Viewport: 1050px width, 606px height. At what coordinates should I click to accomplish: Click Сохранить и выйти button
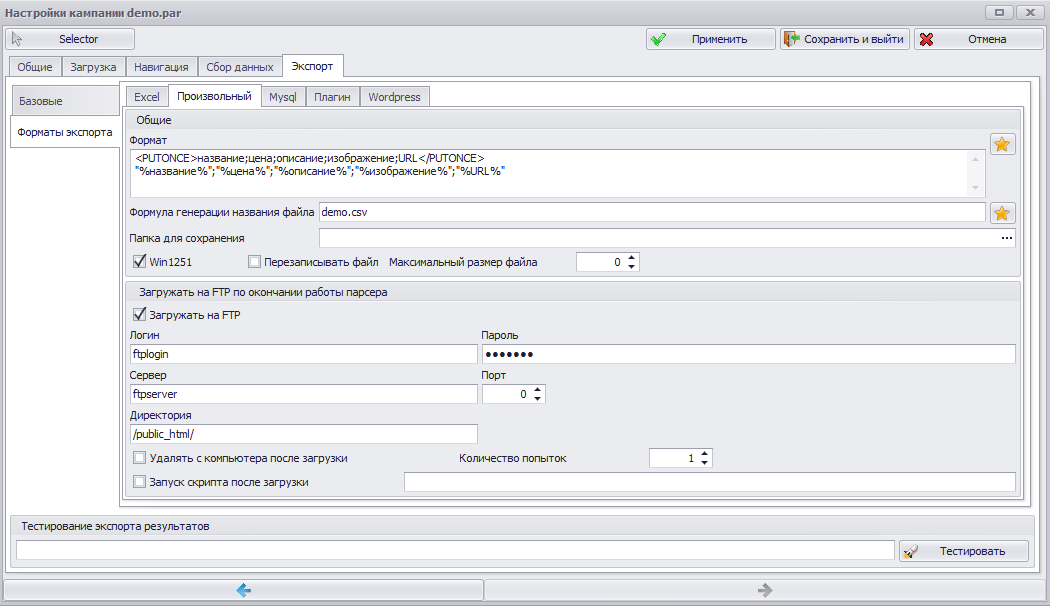point(844,39)
